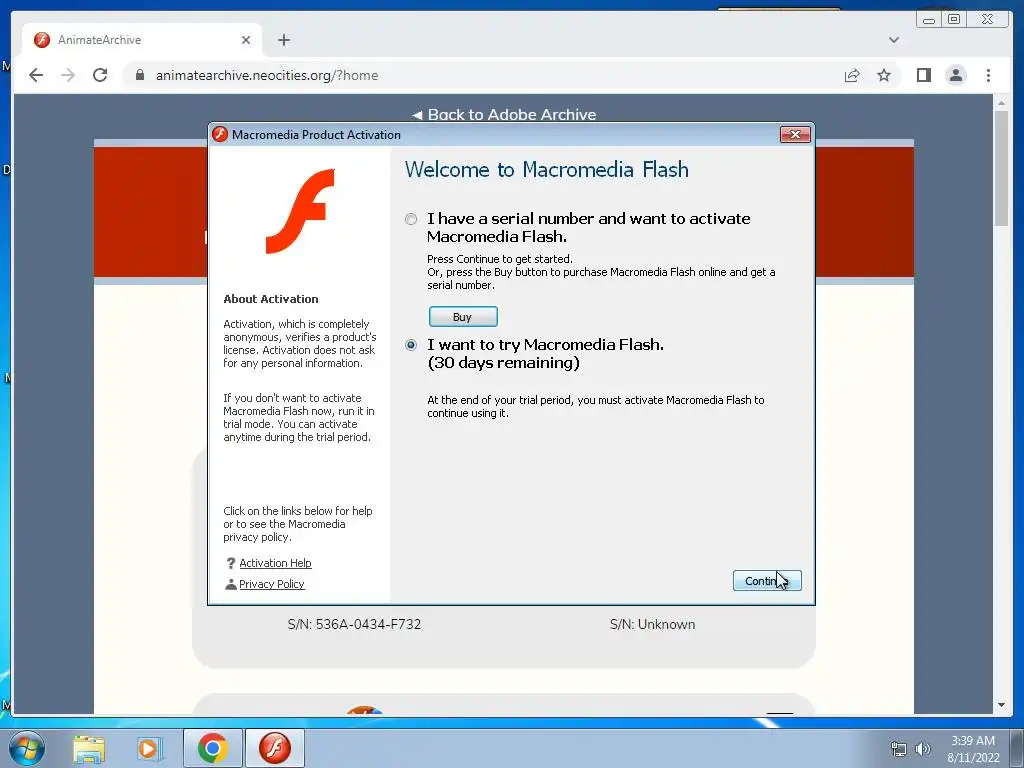Open the Chrome three-dot menu
1024x768 pixels.
pos(988,75)
